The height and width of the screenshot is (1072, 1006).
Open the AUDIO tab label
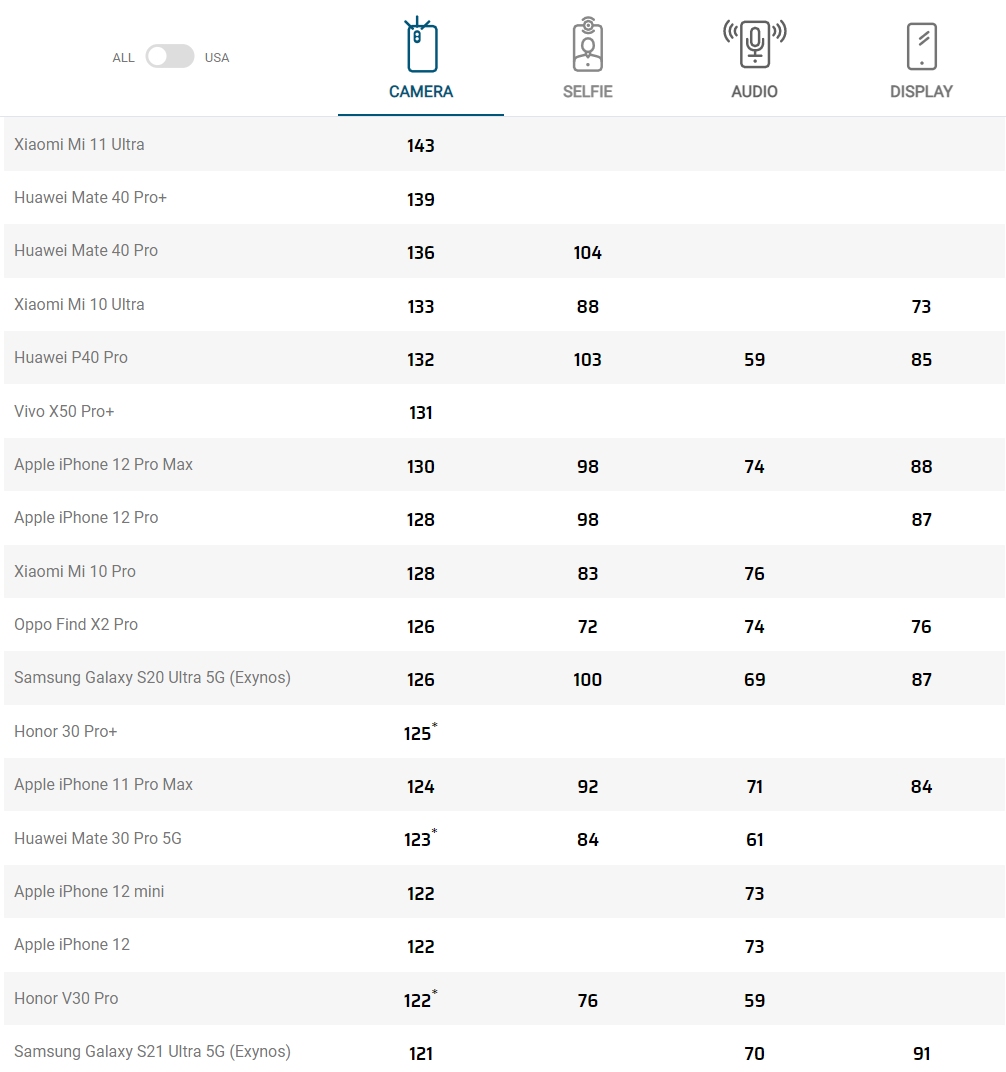754,92
